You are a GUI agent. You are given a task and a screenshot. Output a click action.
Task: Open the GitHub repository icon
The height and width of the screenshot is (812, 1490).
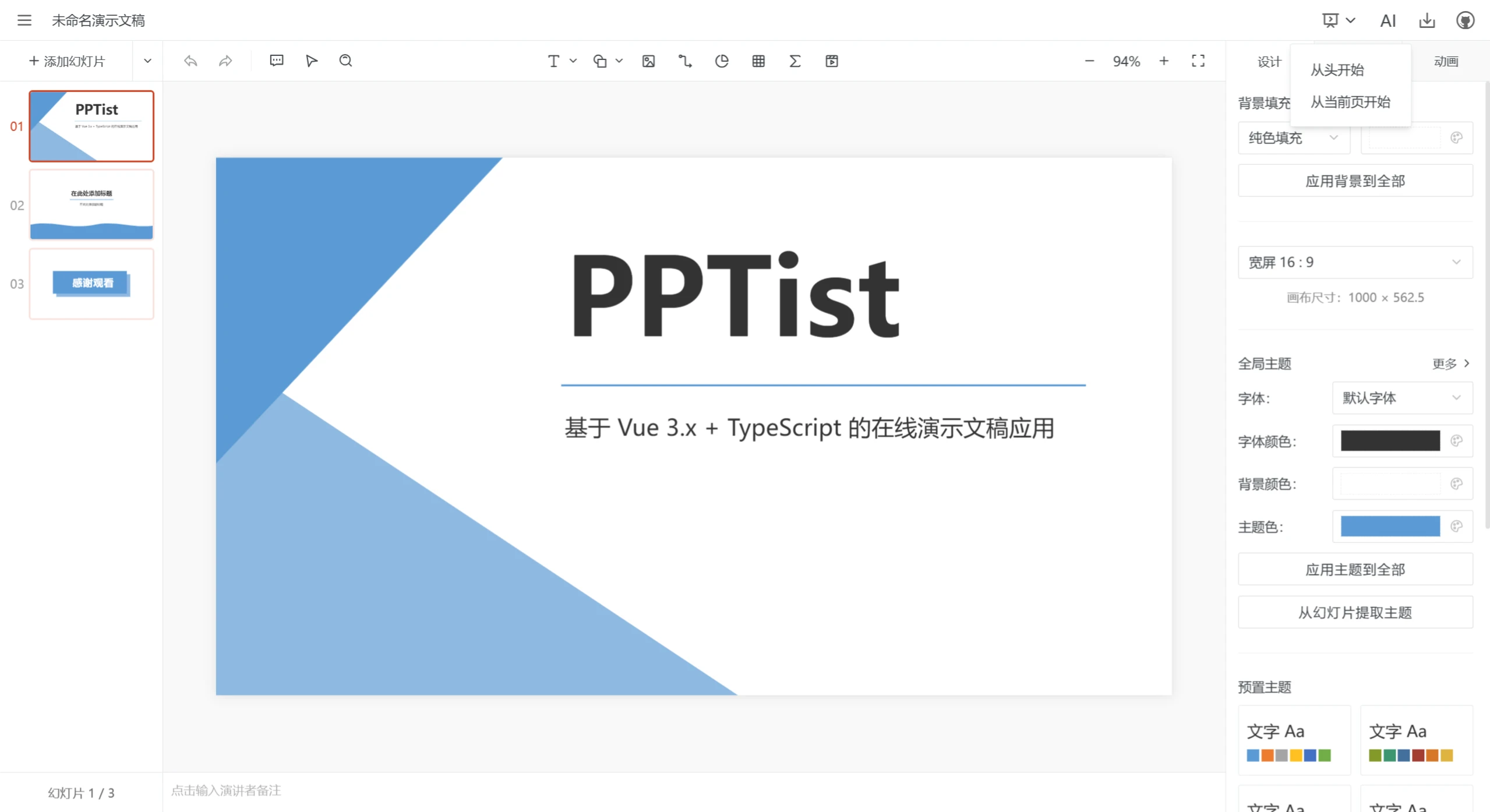coord(1466,20)
